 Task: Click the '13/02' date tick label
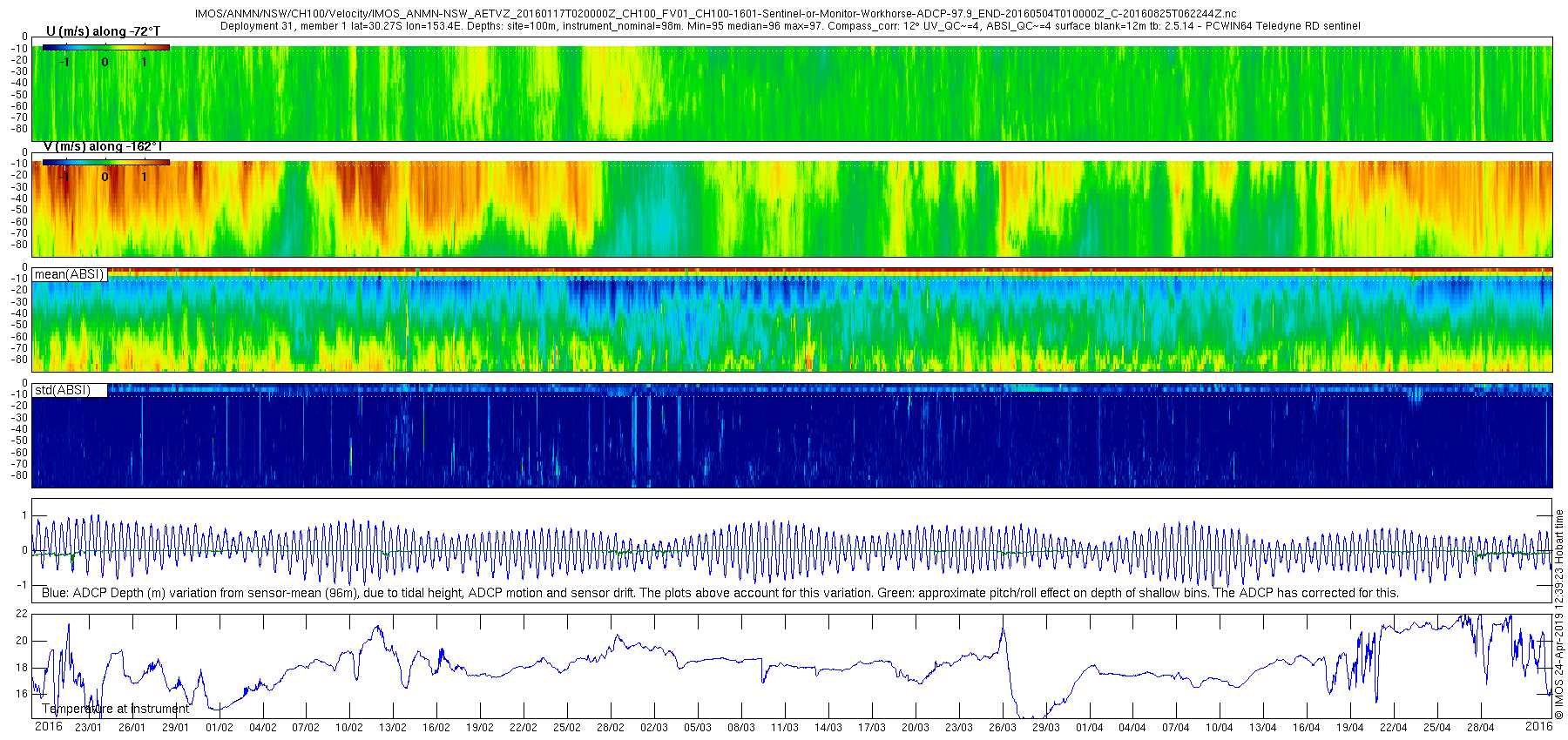click(393, 728)
